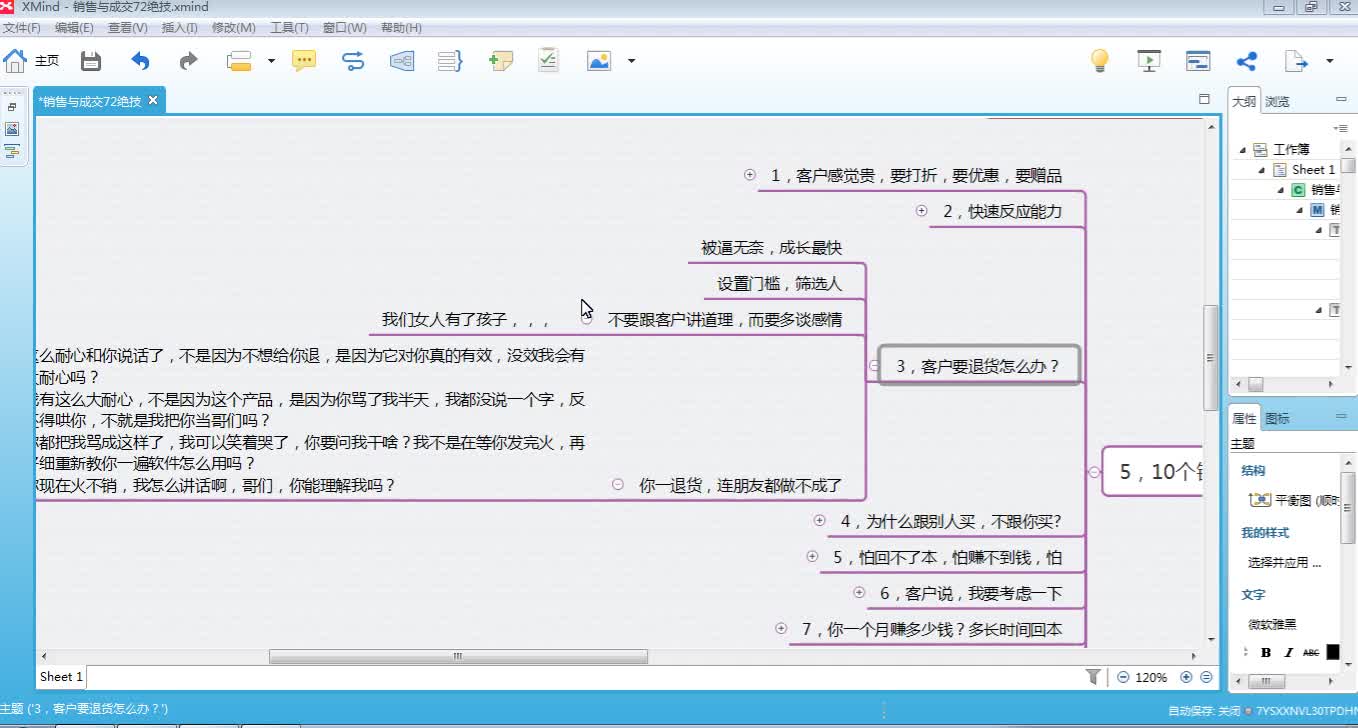1358x728 pixels.
Task: Collapse the 工作簿 tree node
Action: click(x=1243, y=150)
